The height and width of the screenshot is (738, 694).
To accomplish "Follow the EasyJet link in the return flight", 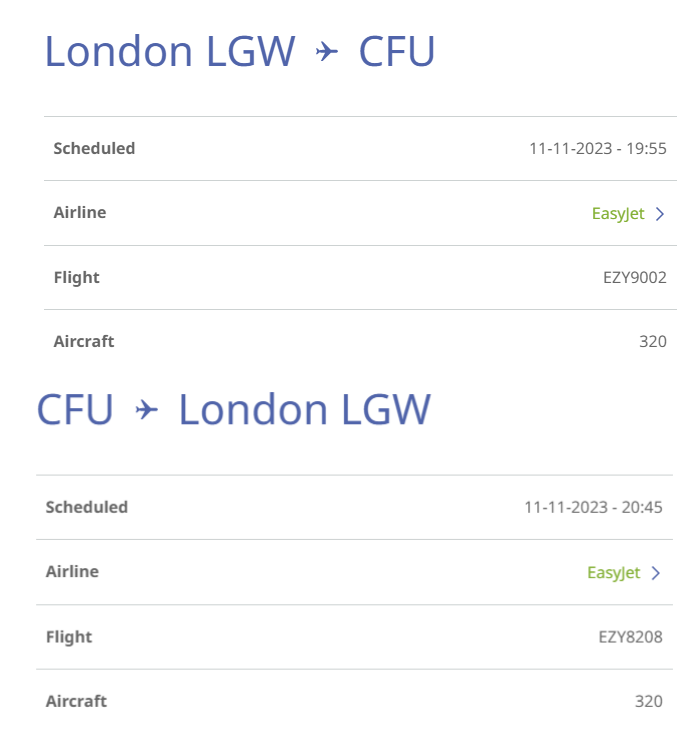I will point(614,573).
